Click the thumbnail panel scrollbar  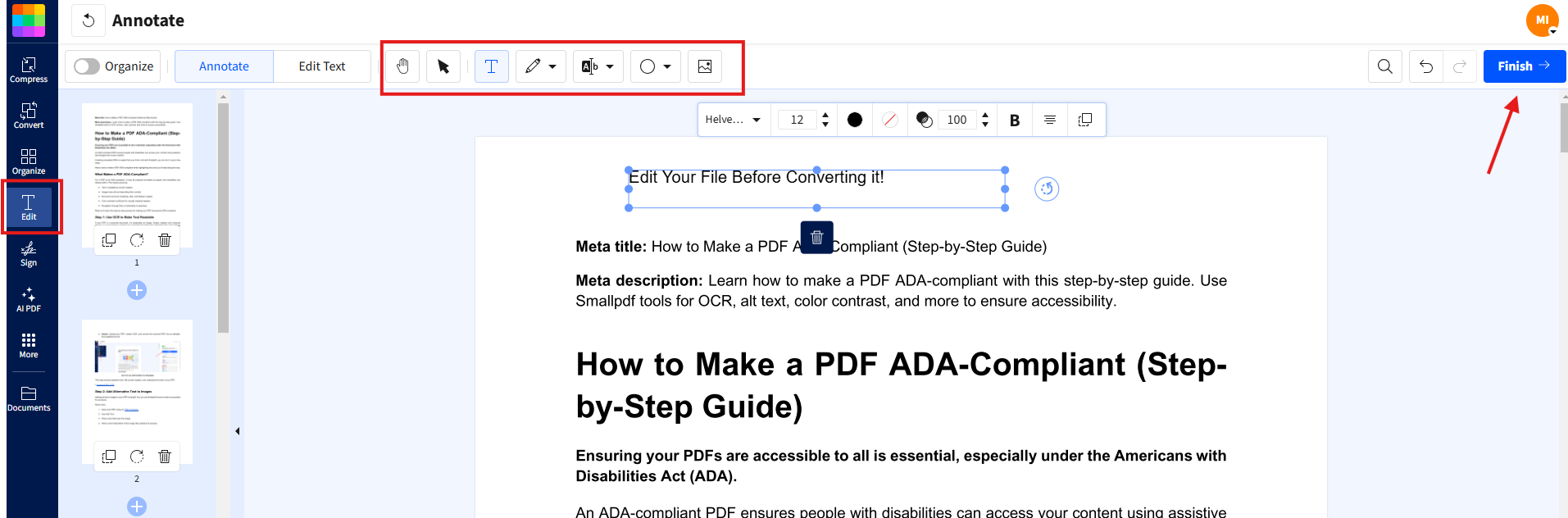[x=223, y=217]
